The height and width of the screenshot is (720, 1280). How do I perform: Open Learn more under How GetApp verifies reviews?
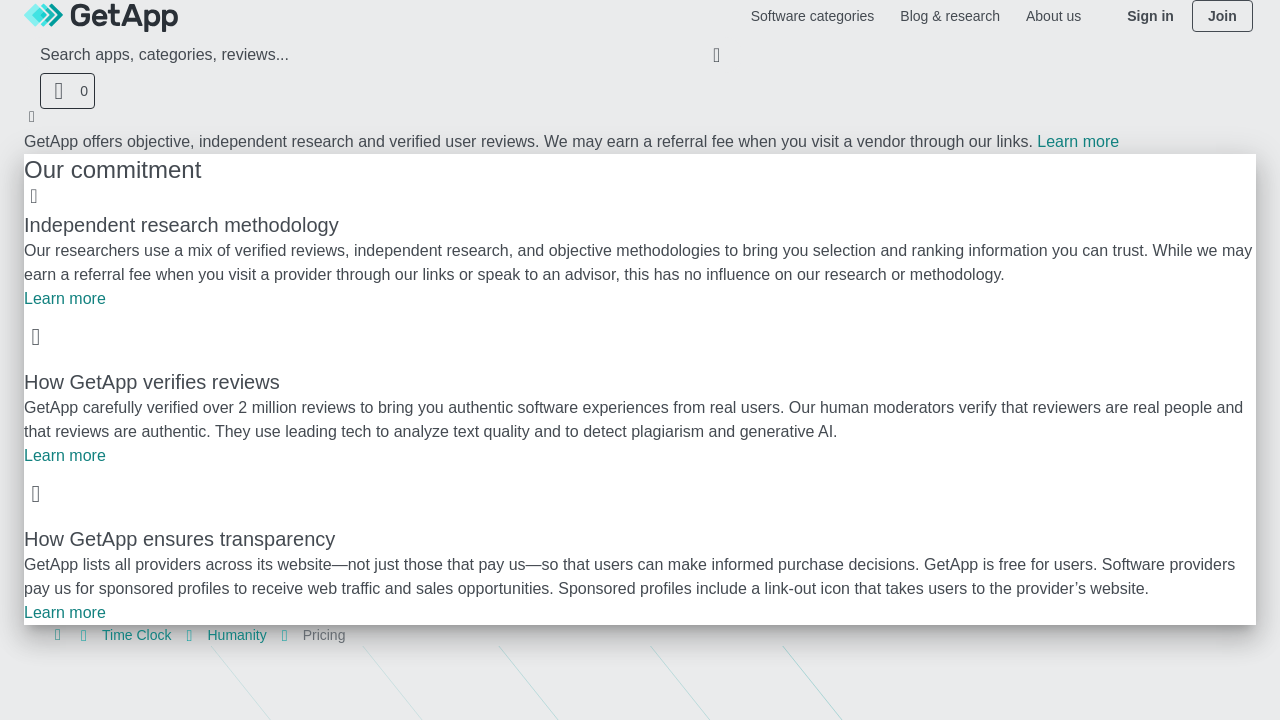[x=65, y=456]
